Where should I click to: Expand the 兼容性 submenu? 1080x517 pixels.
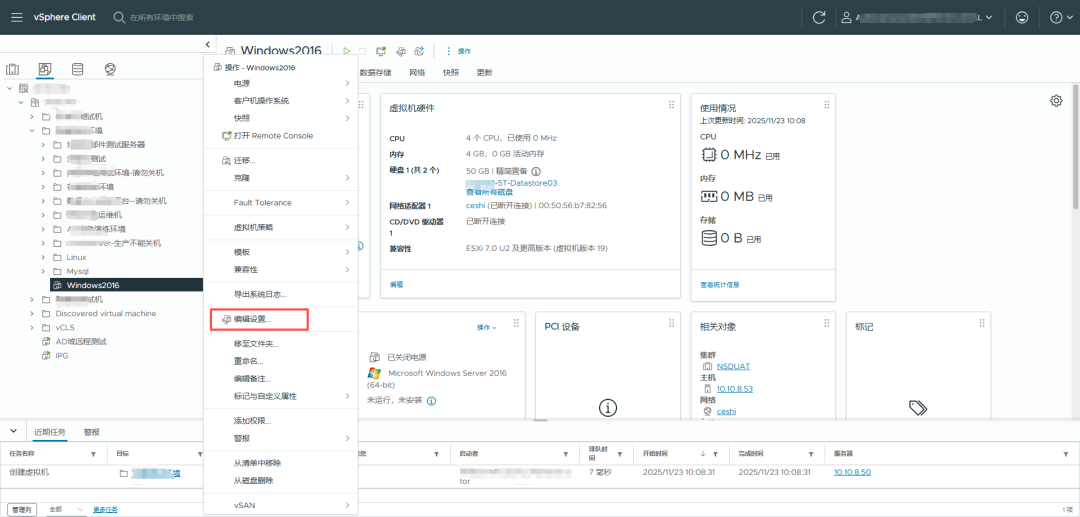[x=281, y=269]
